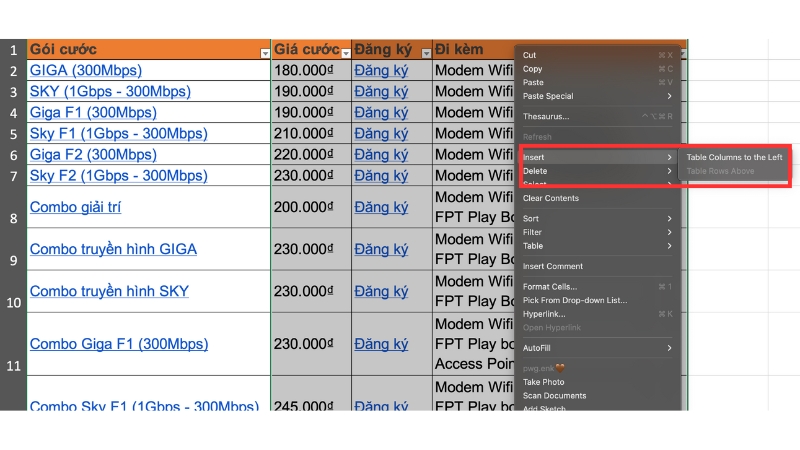Expand the Paste Special submenu

[x=597, y=96]
